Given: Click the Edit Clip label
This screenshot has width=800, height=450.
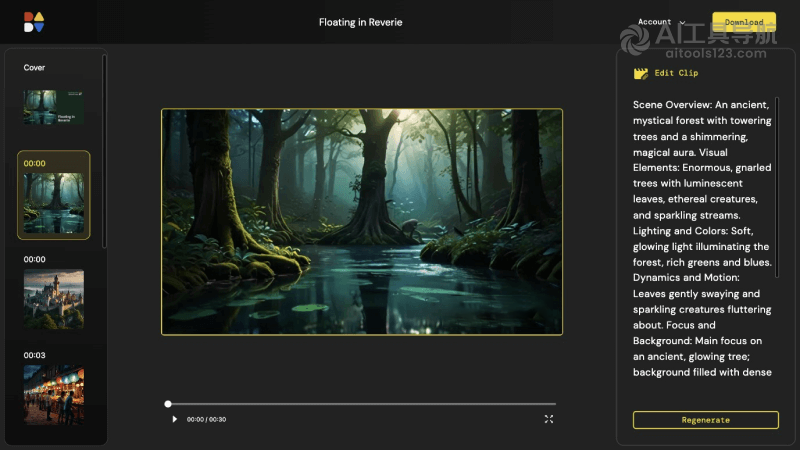Looking at the screenshot, I should (676, 73).
